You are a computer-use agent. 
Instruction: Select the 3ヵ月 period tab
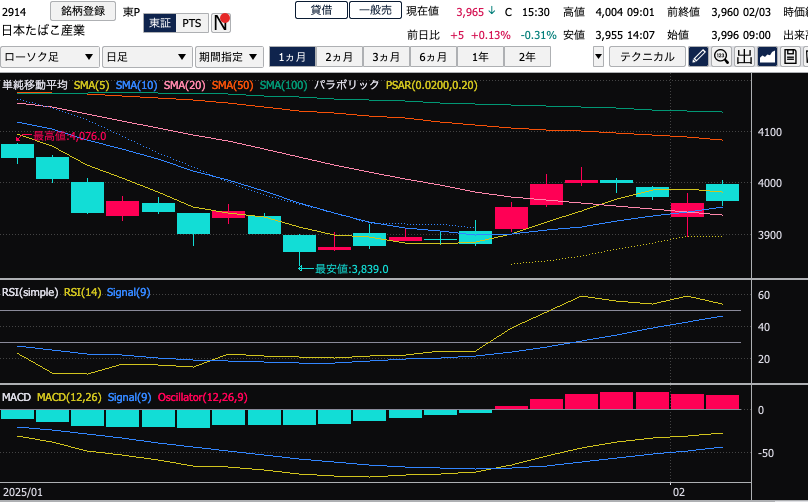coord(386,57)
